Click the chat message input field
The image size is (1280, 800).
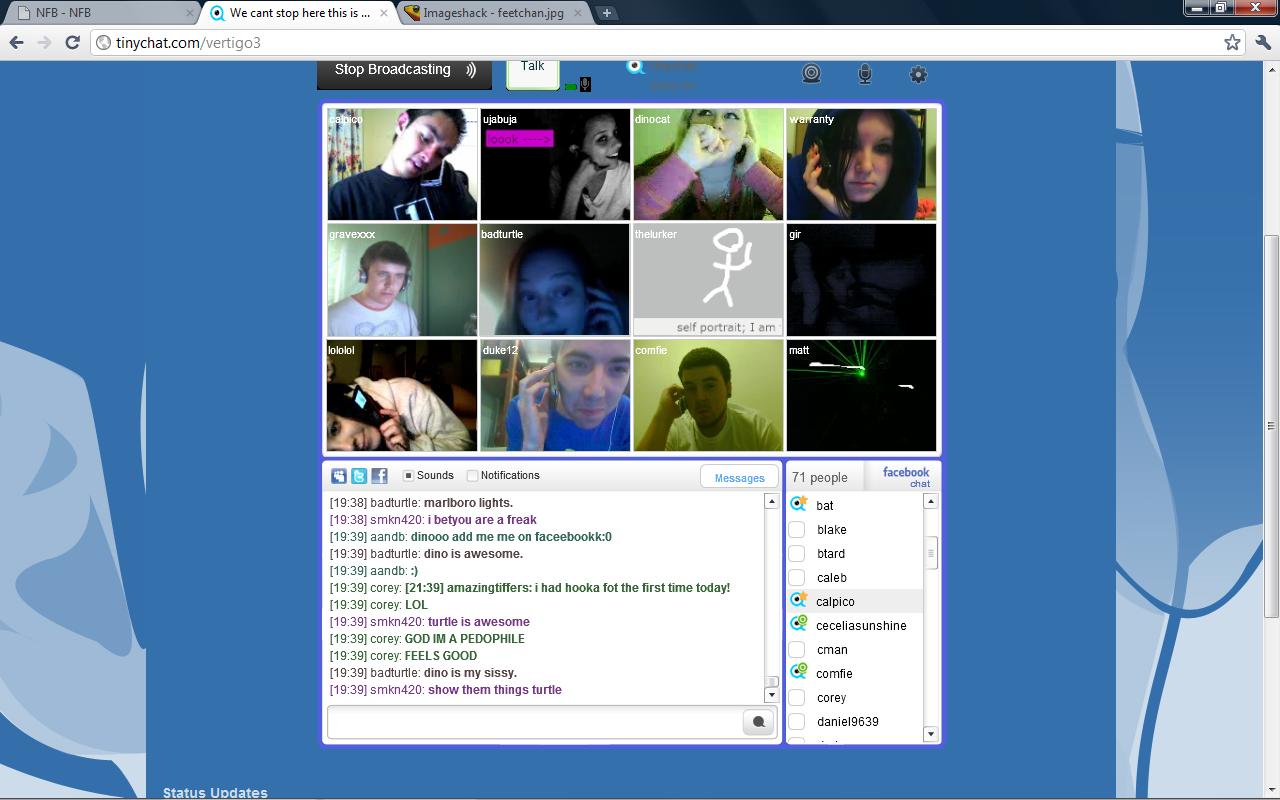click(535, 722)
